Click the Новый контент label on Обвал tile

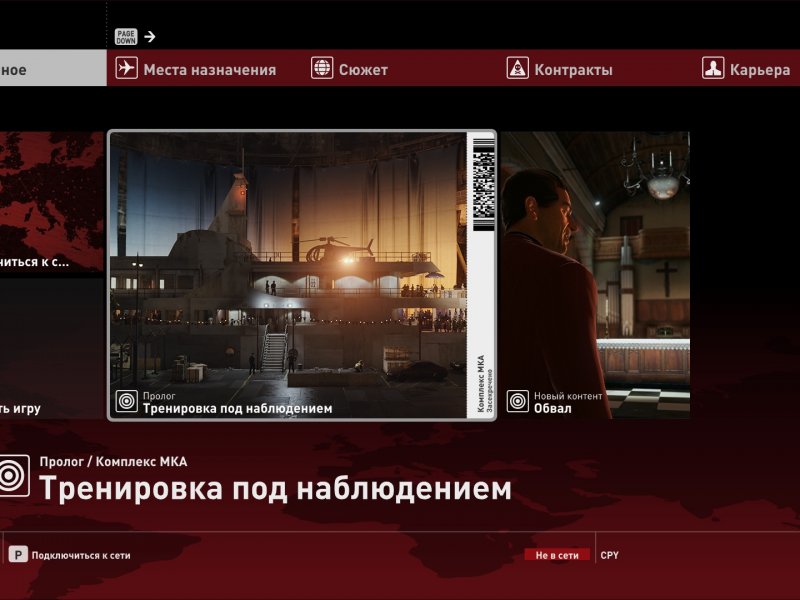point(568,396)
